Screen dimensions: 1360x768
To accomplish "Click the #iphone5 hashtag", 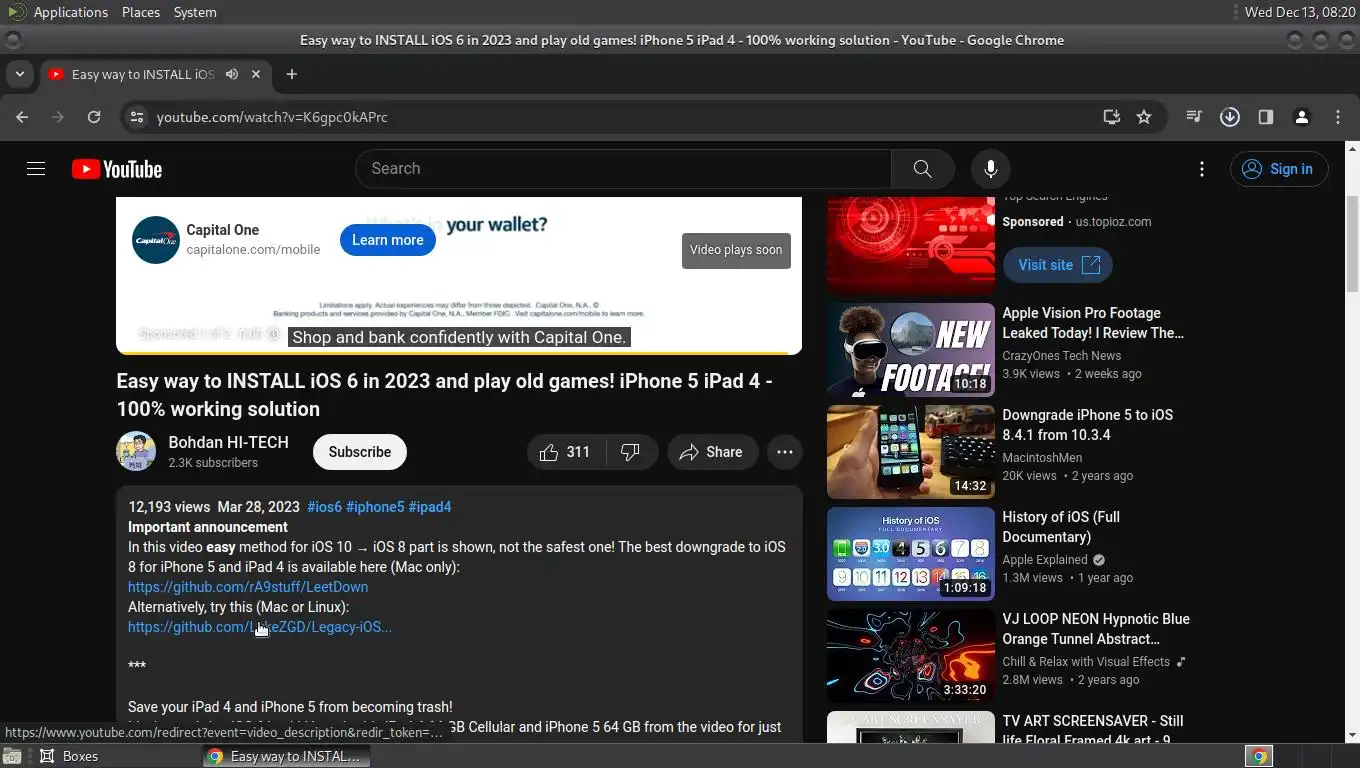I will [375, 507].
